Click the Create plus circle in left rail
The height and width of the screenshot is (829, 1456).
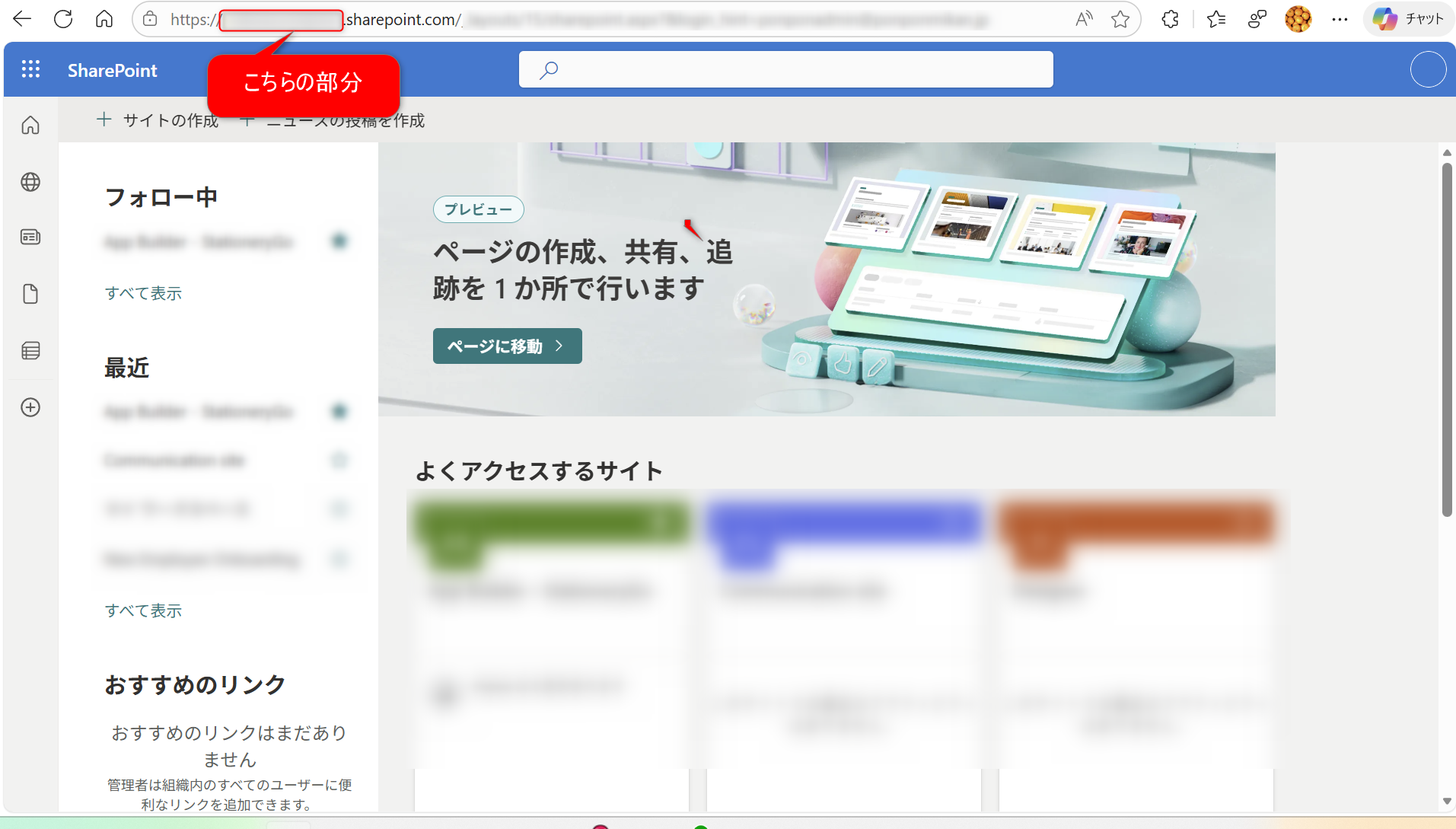click(x=30, y=407)
